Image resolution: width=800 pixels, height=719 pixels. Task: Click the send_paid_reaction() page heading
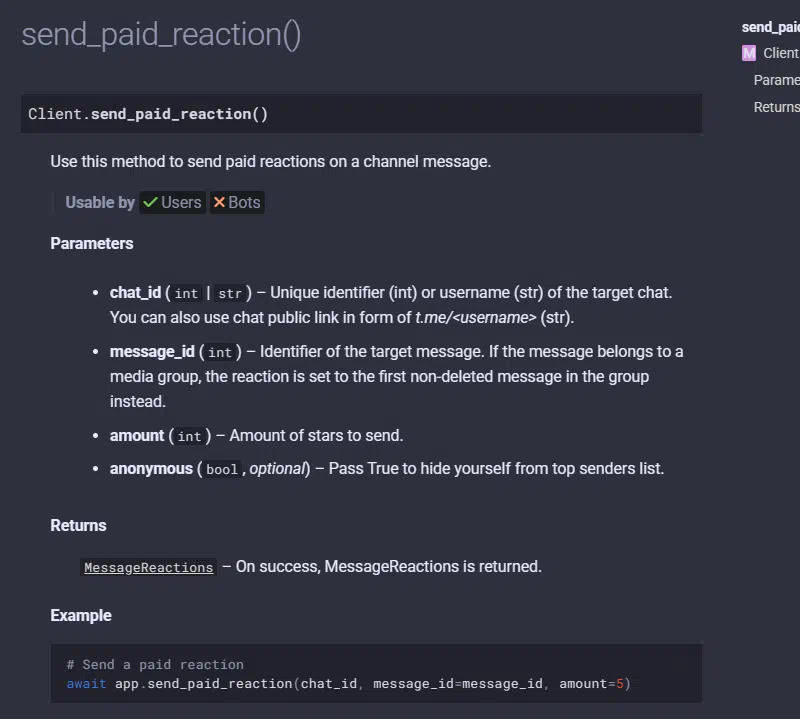click(161, 35)
